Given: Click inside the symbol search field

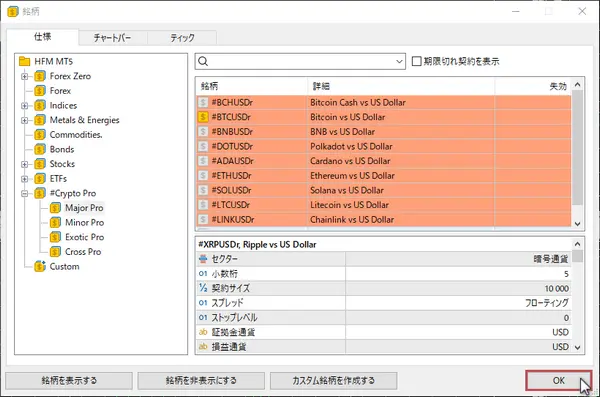Looking at the screenshot, I should 300,62.
